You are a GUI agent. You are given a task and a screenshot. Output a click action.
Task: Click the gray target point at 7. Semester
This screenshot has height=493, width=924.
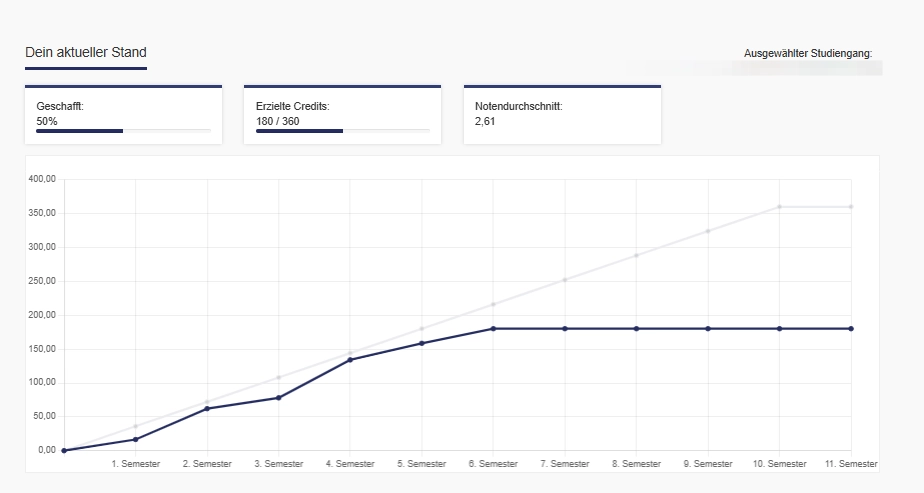point(565,280)
